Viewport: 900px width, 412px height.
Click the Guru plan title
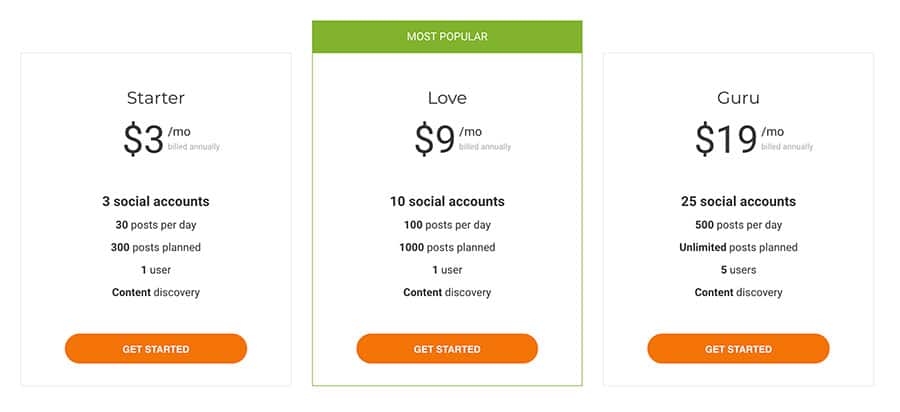tap(738, 98)
